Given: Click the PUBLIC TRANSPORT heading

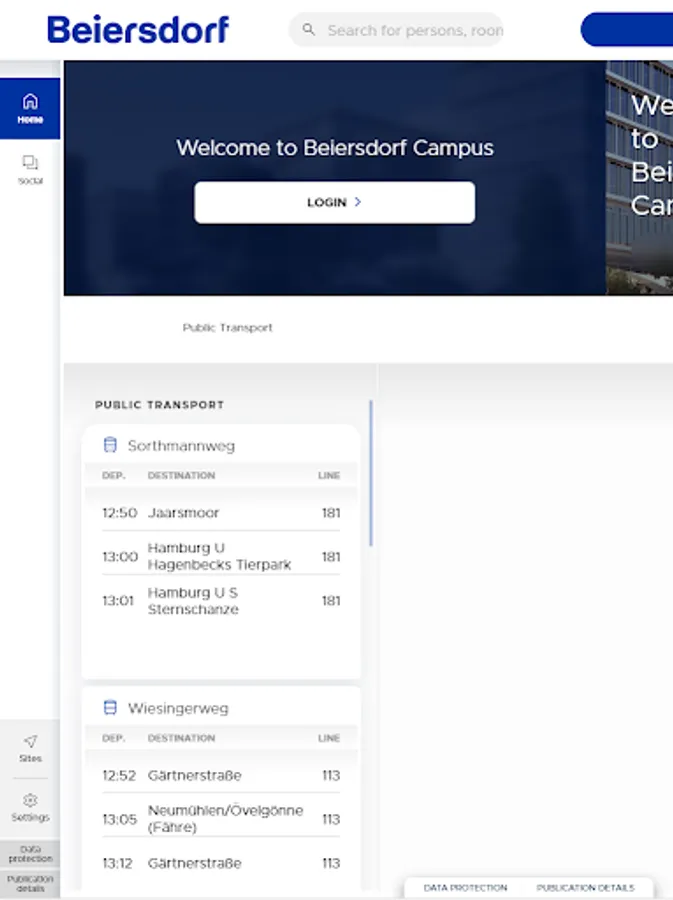Looking at the screenshot, I should (160, 405).
